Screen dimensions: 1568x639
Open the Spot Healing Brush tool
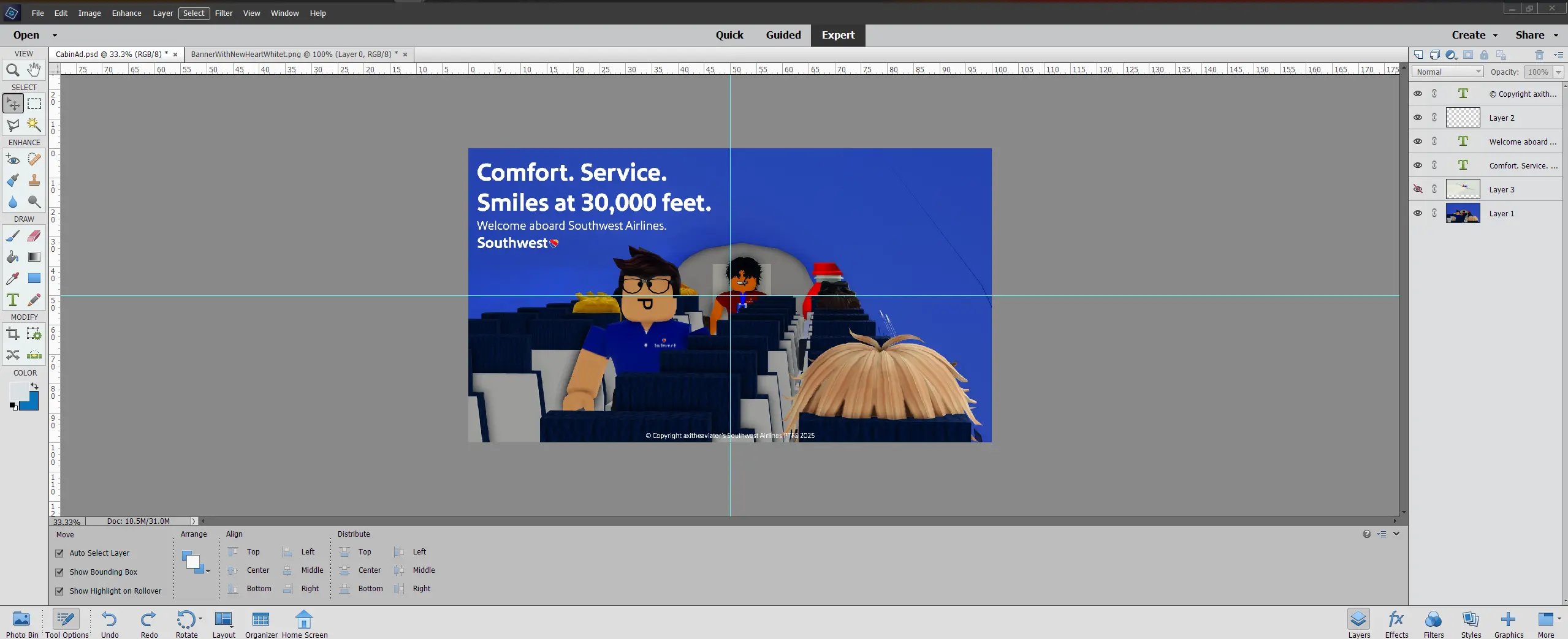(x=34, y=159)
